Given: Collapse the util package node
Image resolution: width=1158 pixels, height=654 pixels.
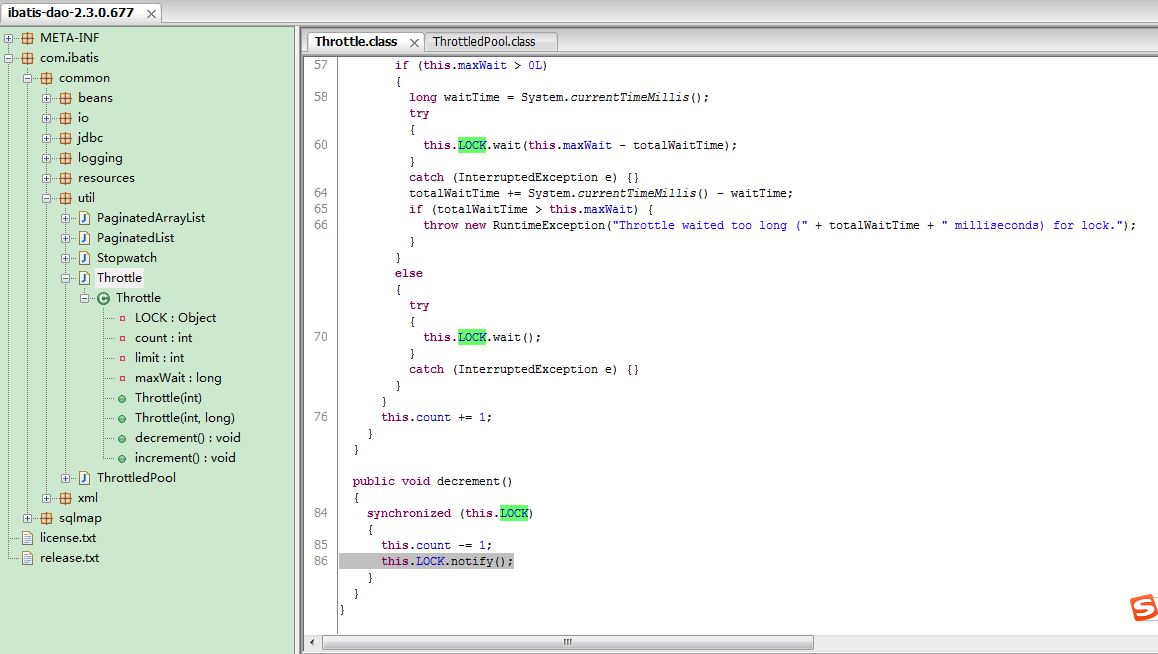Looking at the screenshot, I should (47, 198).
